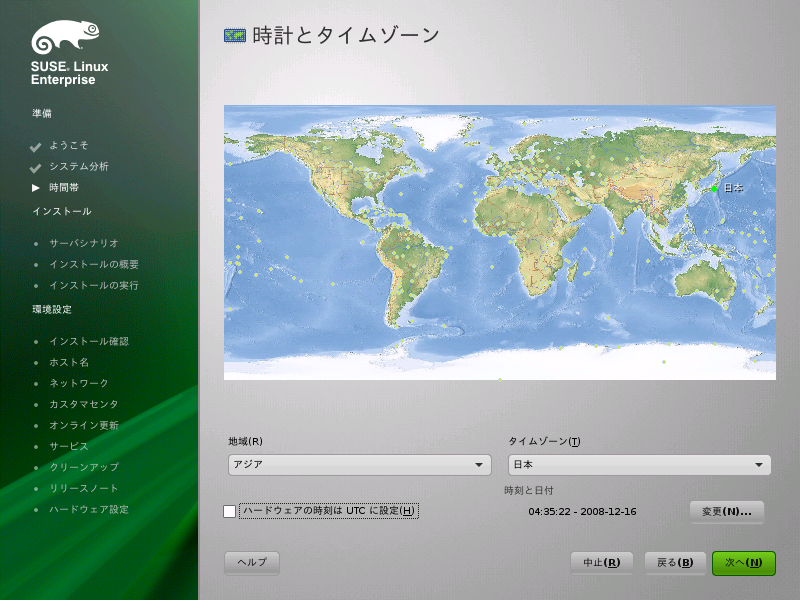Click the ヘルプ button
The height and width of the screenshot is (600, 800).
[252, 562]
